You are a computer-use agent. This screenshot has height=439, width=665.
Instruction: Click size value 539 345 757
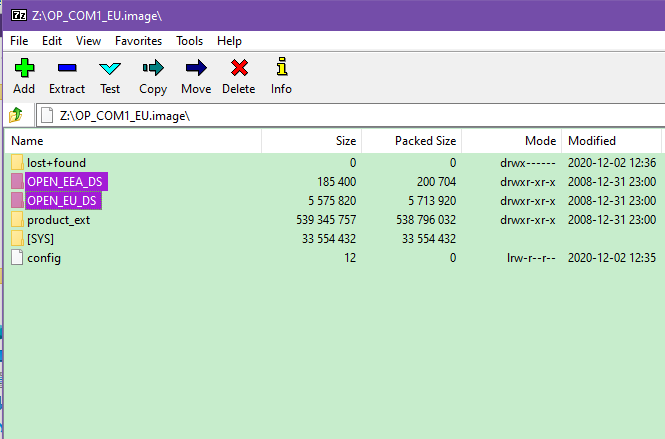click(326, 220)
